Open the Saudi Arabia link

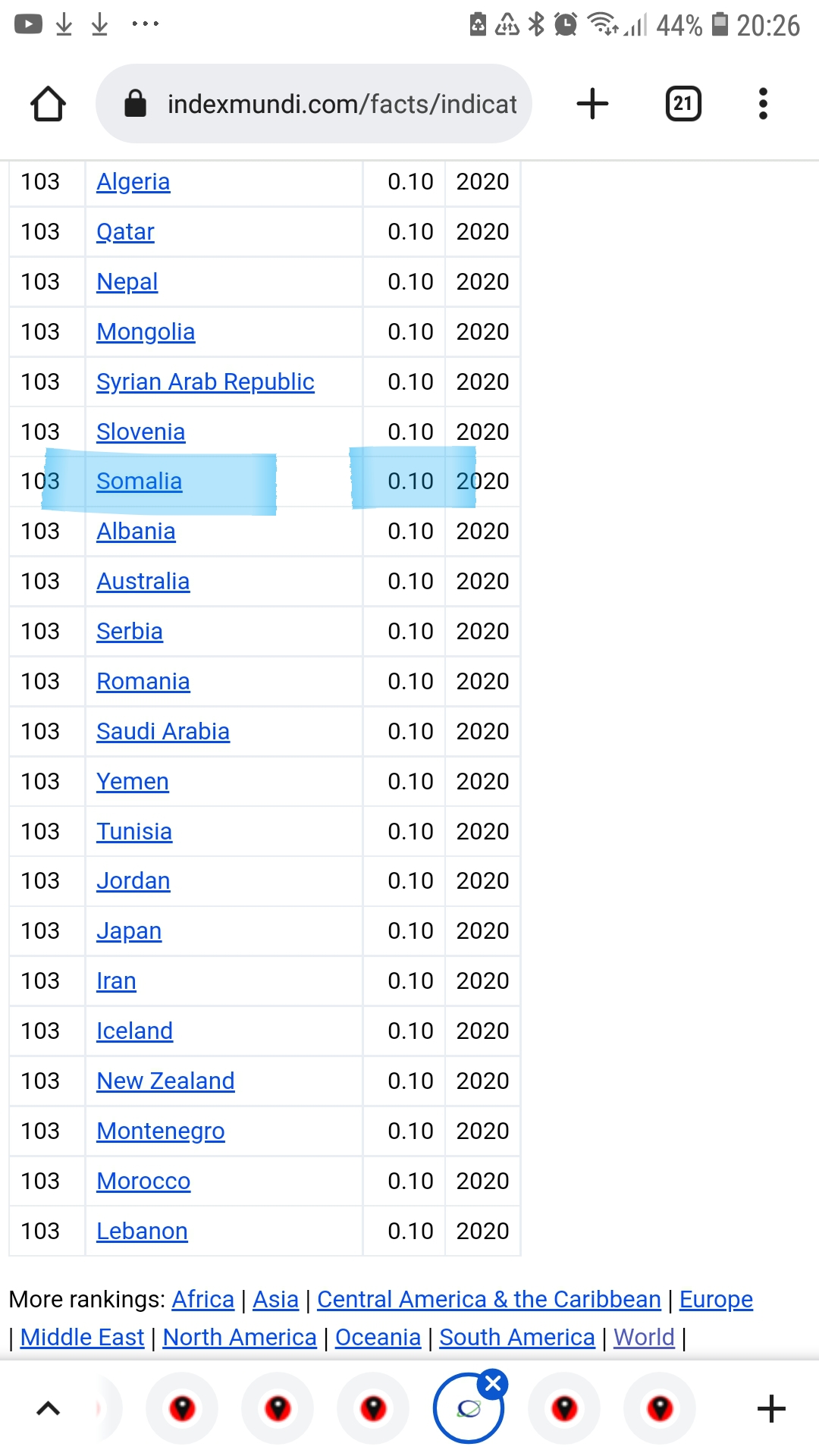pos(162,732)
